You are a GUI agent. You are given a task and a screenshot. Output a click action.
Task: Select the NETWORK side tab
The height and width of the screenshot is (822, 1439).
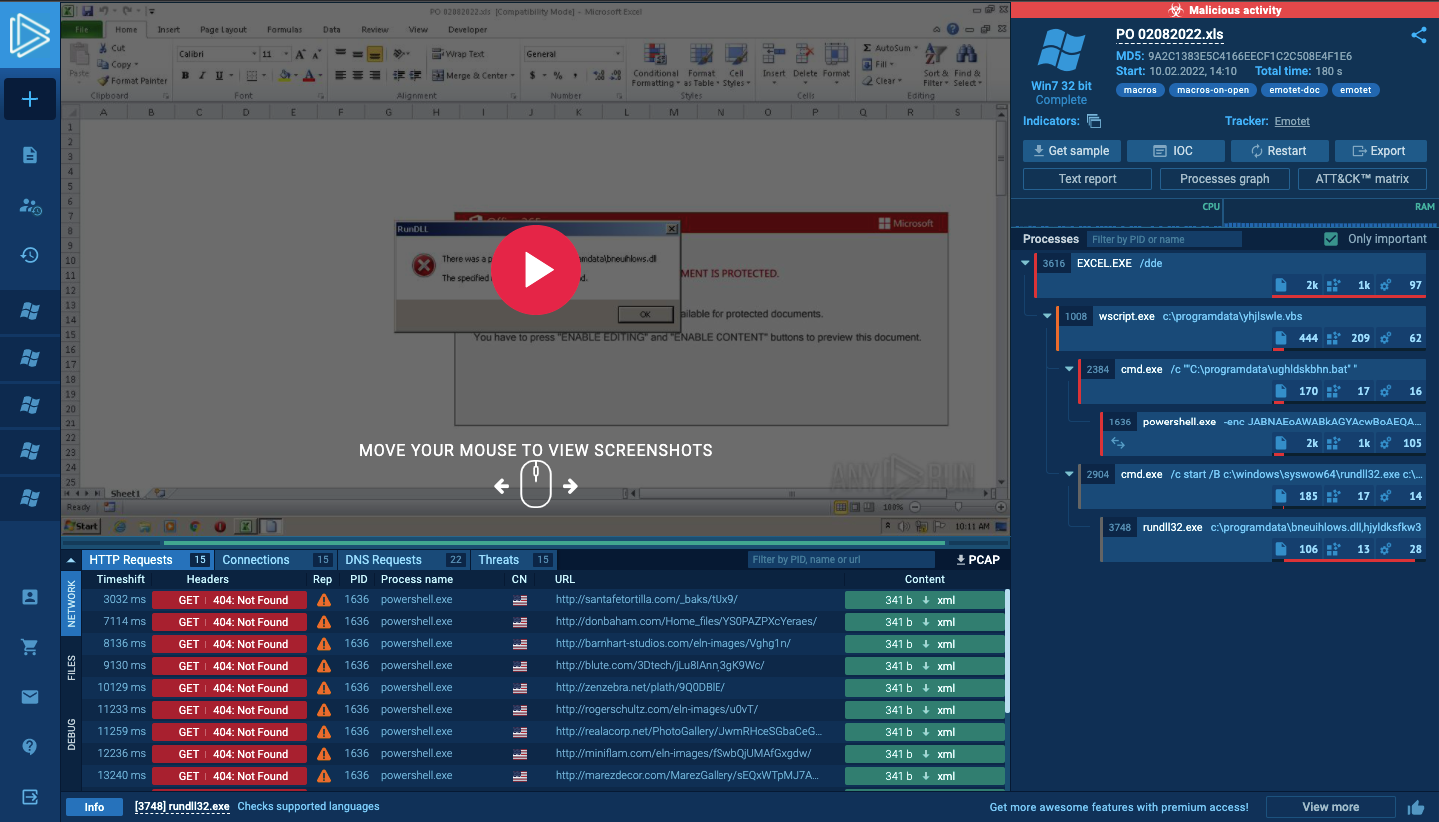pyautogui.click(x=71, y=603)
